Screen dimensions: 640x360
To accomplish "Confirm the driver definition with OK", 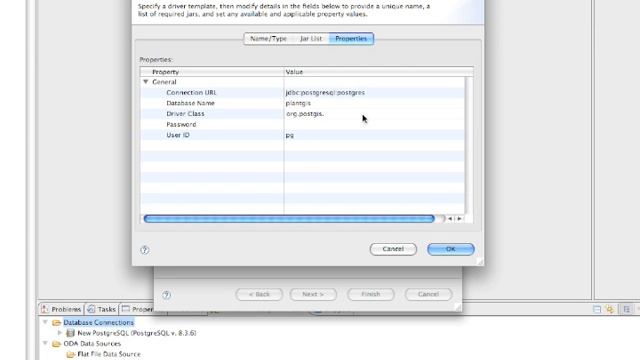I will click(451, 249).
